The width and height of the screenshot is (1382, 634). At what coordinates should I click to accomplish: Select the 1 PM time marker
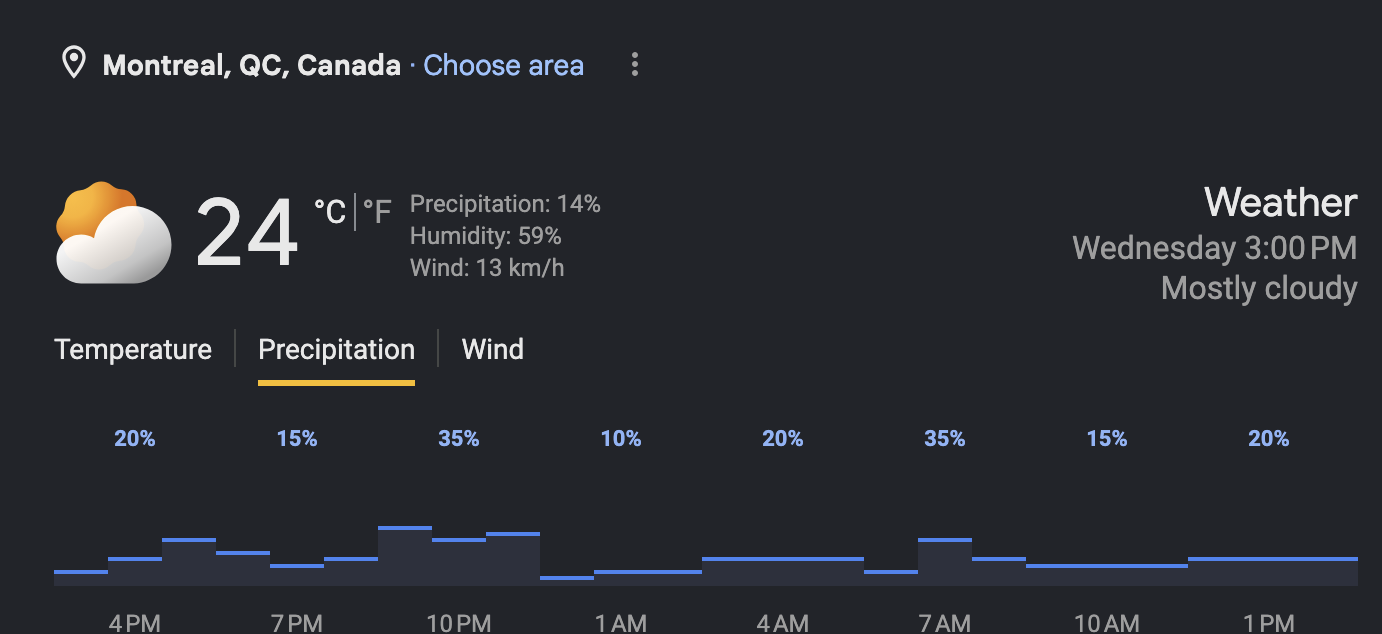(1269, 623)
